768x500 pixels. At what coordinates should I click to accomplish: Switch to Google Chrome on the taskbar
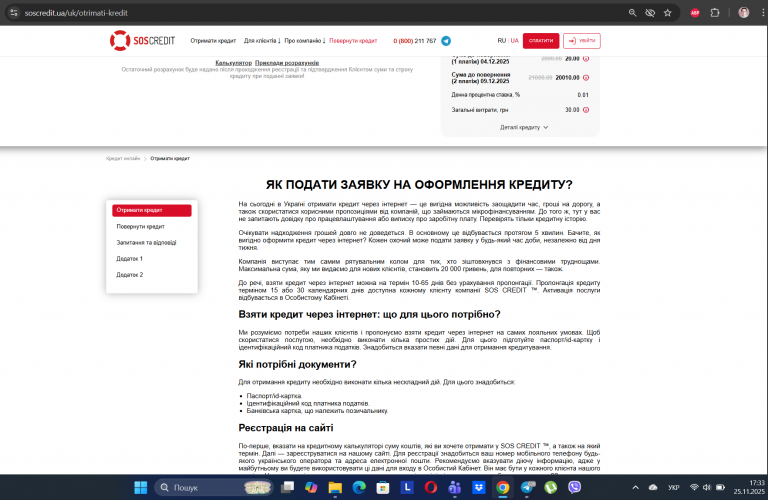tap(503, 487)
